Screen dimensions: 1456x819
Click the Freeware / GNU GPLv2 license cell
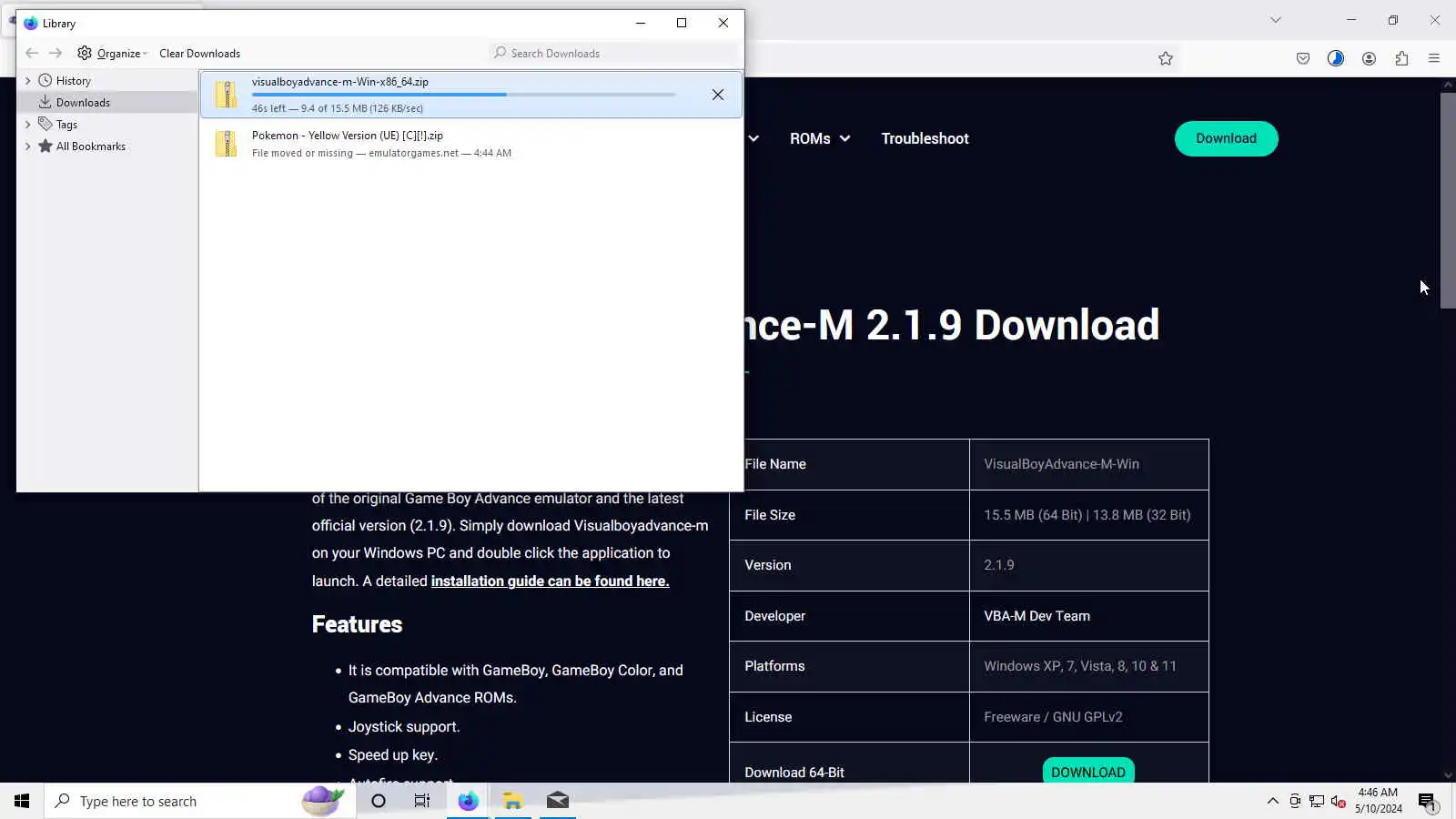[1088, 717]
